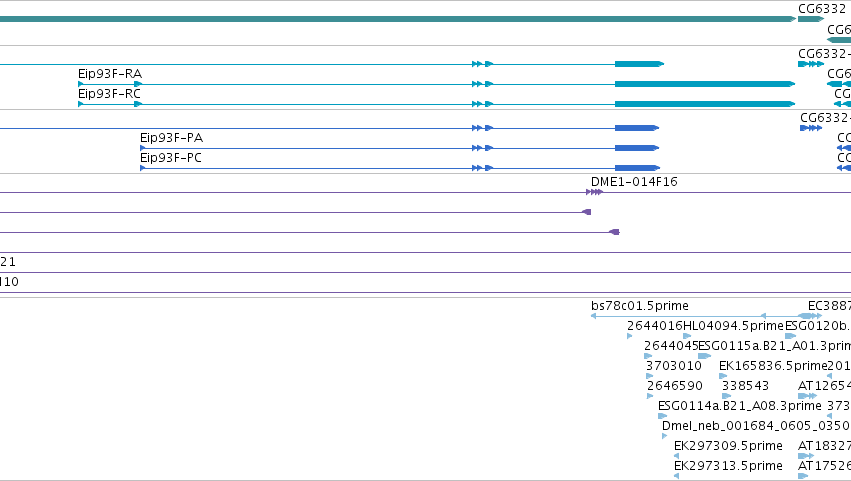Screen dimensions: 851x481
Task: Select the Eip93F-RA transcript label
Action: pos(110,74)
